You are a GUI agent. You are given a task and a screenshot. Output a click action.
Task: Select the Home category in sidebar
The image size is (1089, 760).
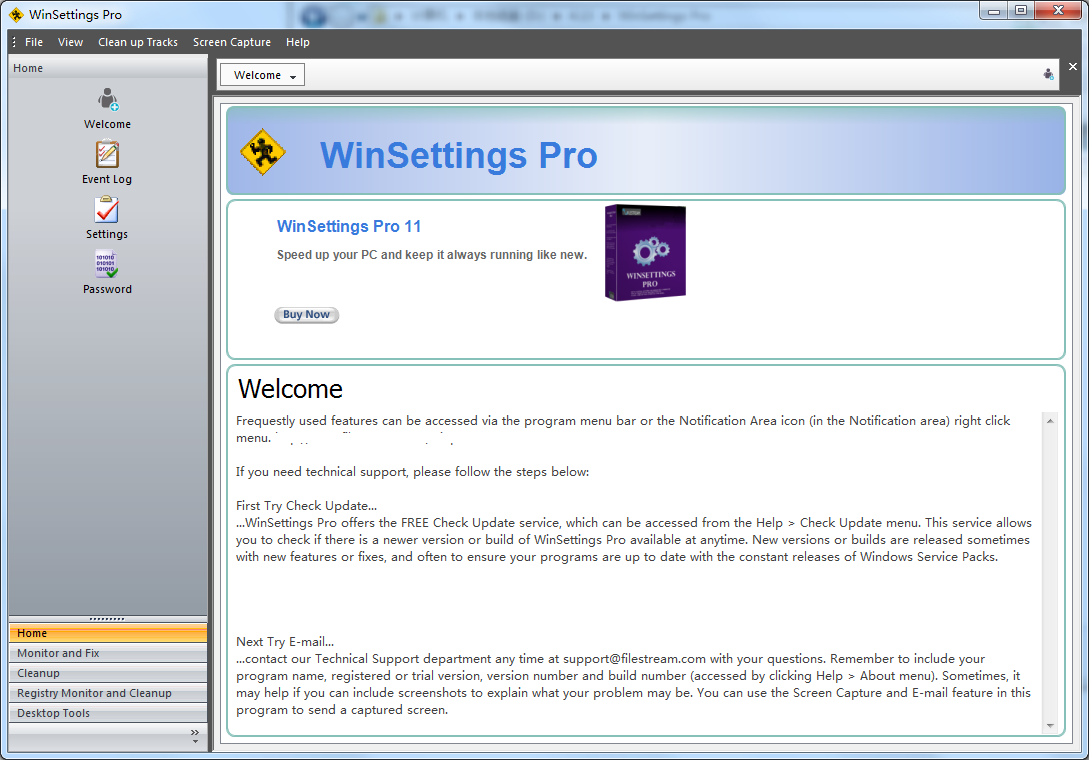pos(108,633)
